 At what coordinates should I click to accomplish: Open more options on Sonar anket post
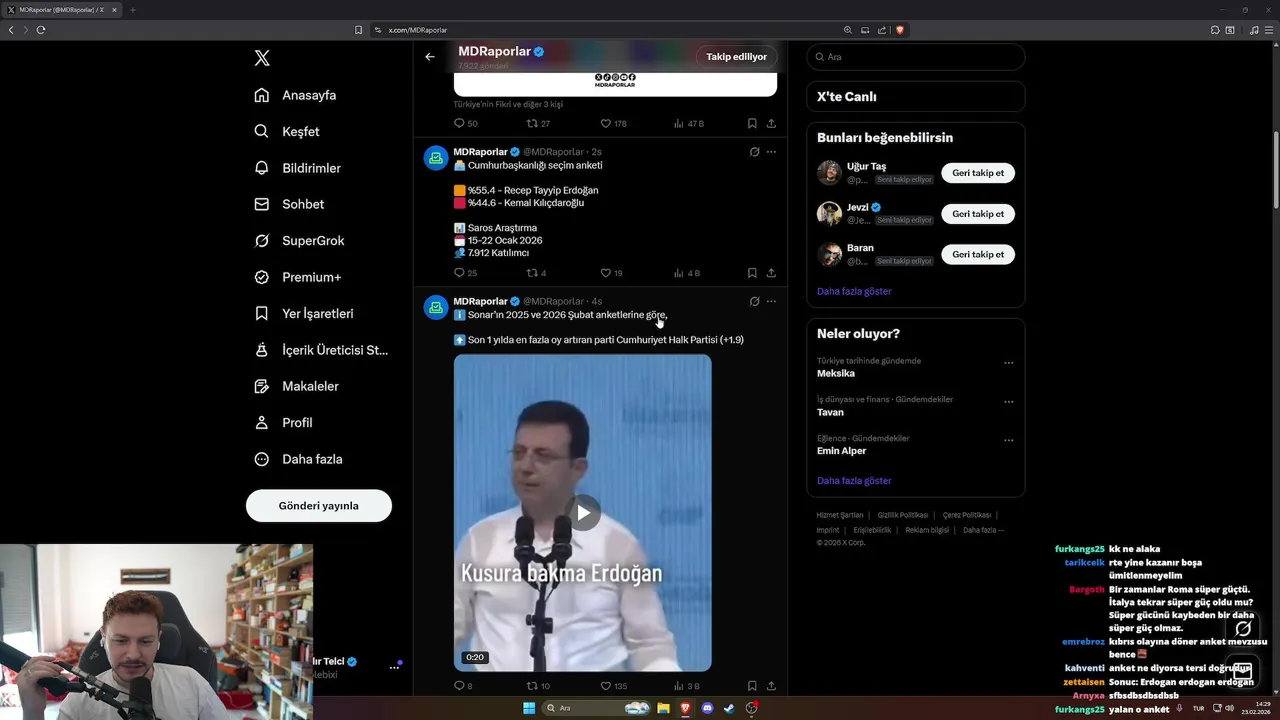point(771,301)
